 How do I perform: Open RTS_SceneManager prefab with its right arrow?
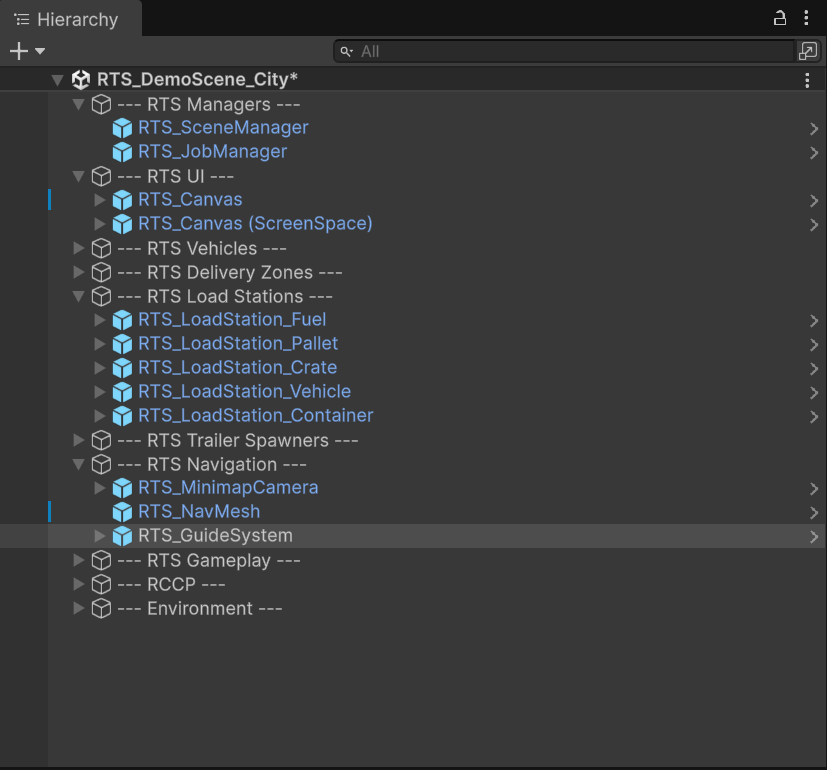click(x=814, y=129)
